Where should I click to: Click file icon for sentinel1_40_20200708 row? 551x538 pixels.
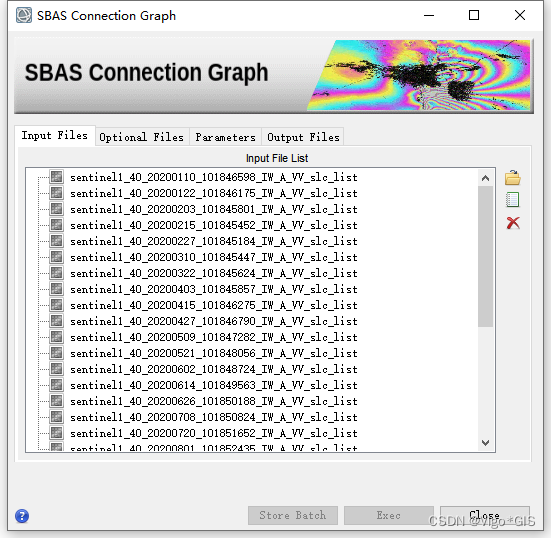coord(56,416)
